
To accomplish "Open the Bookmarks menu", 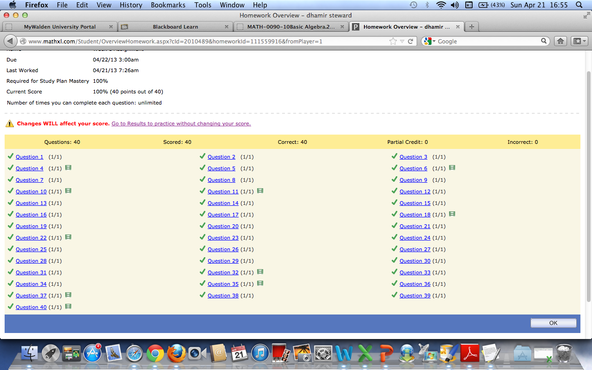I will [168, 5].
